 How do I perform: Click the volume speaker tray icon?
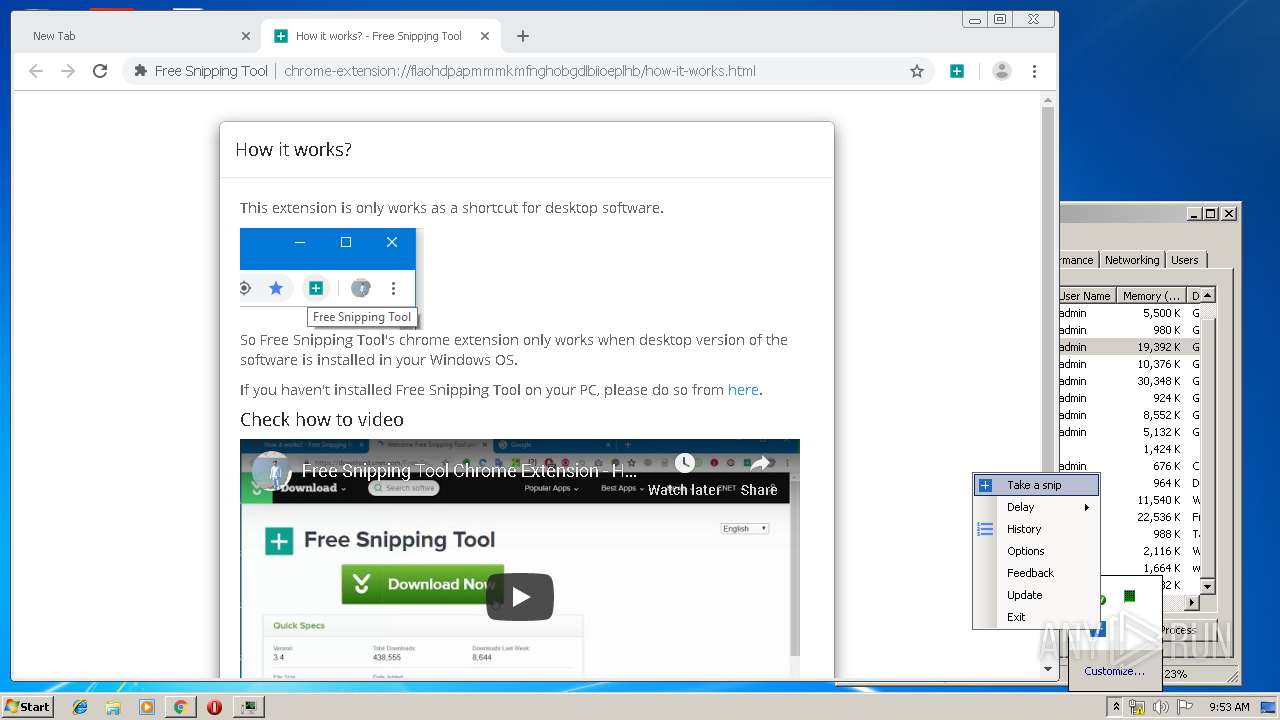point(1160,707)
